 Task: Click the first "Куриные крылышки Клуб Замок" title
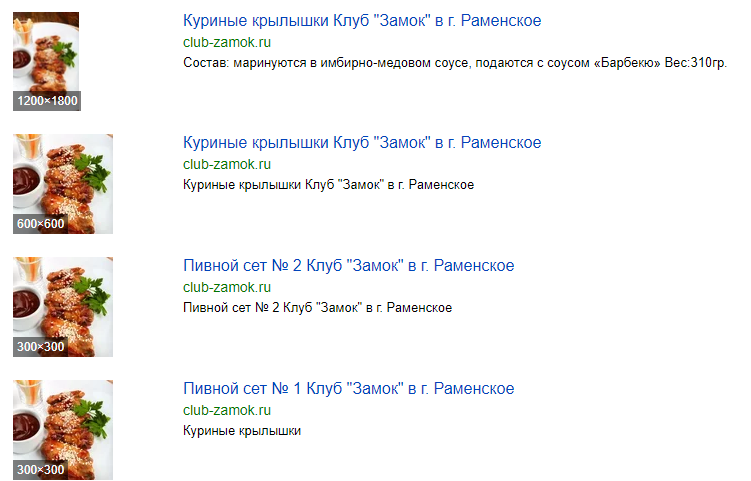362,21
